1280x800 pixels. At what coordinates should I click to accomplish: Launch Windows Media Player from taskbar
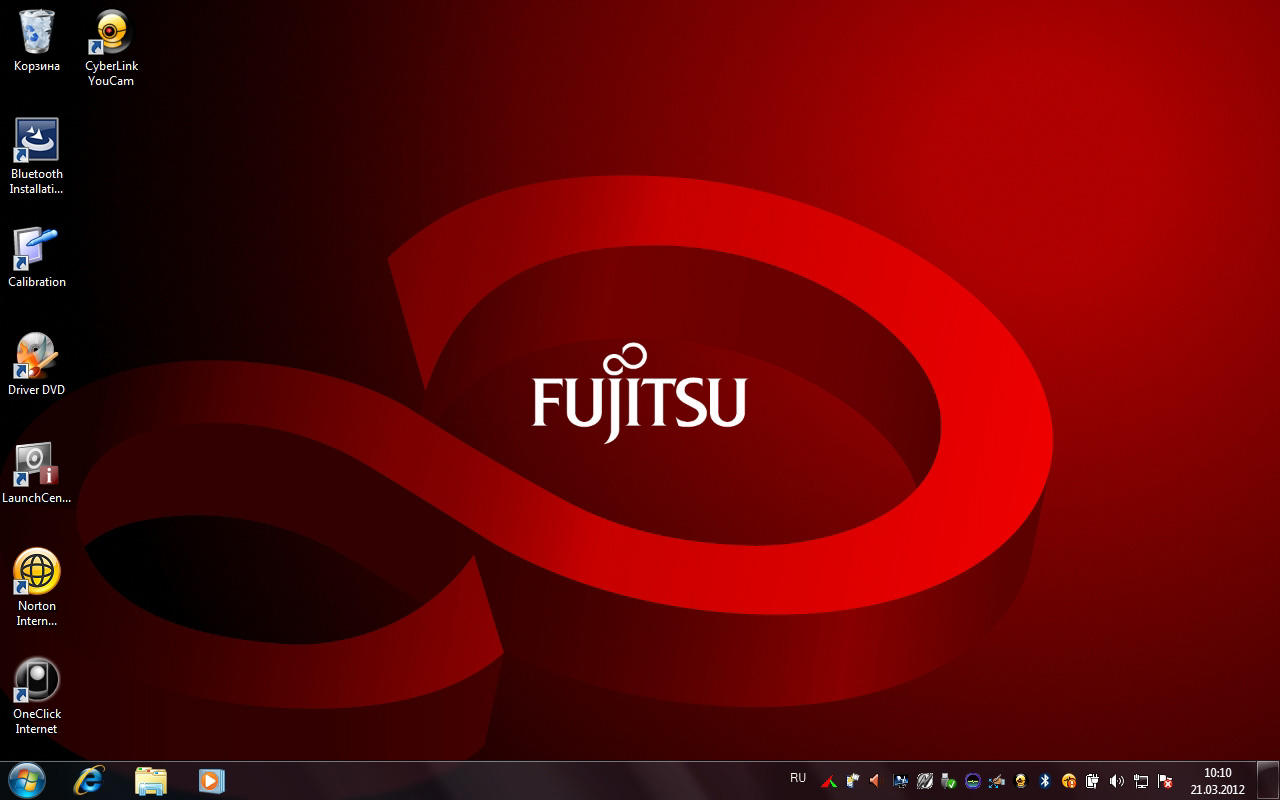[211, 780]
